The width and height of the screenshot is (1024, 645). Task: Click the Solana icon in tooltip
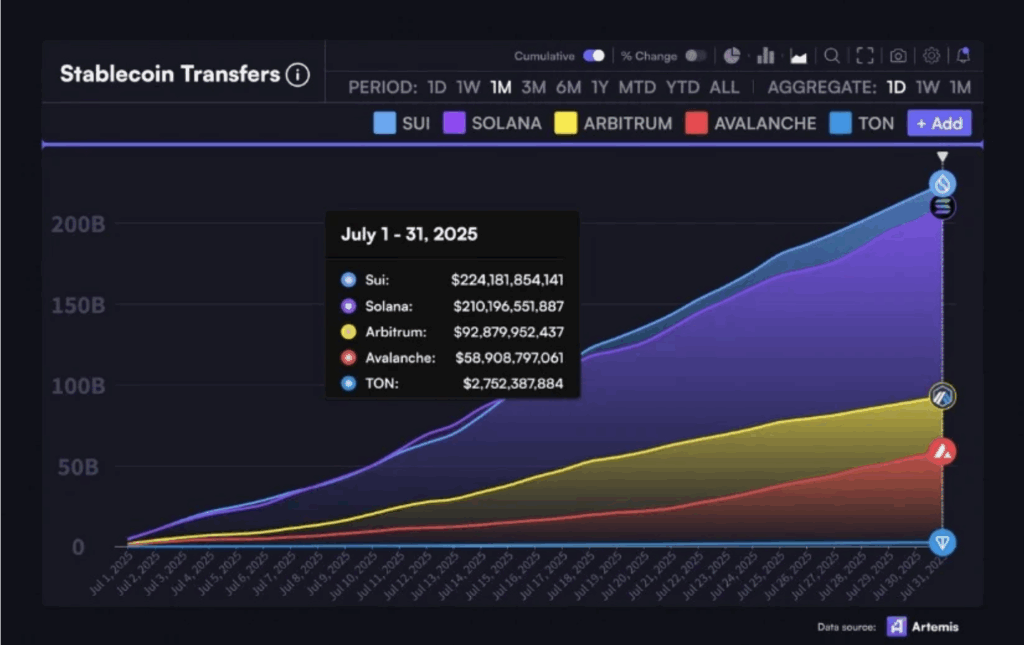[349, 306]
